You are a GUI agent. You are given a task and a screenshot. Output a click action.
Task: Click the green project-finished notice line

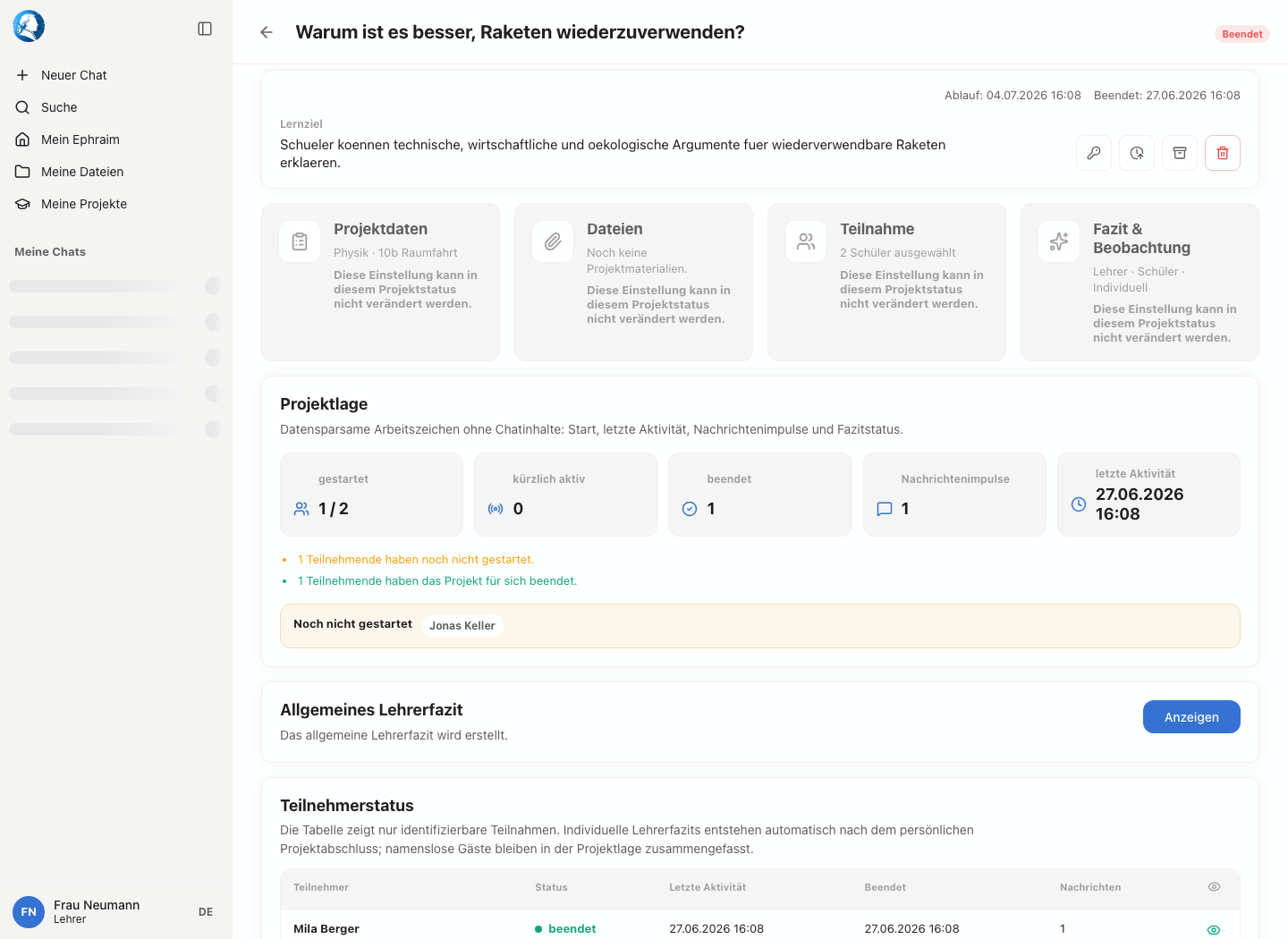(x=437, y=581)
